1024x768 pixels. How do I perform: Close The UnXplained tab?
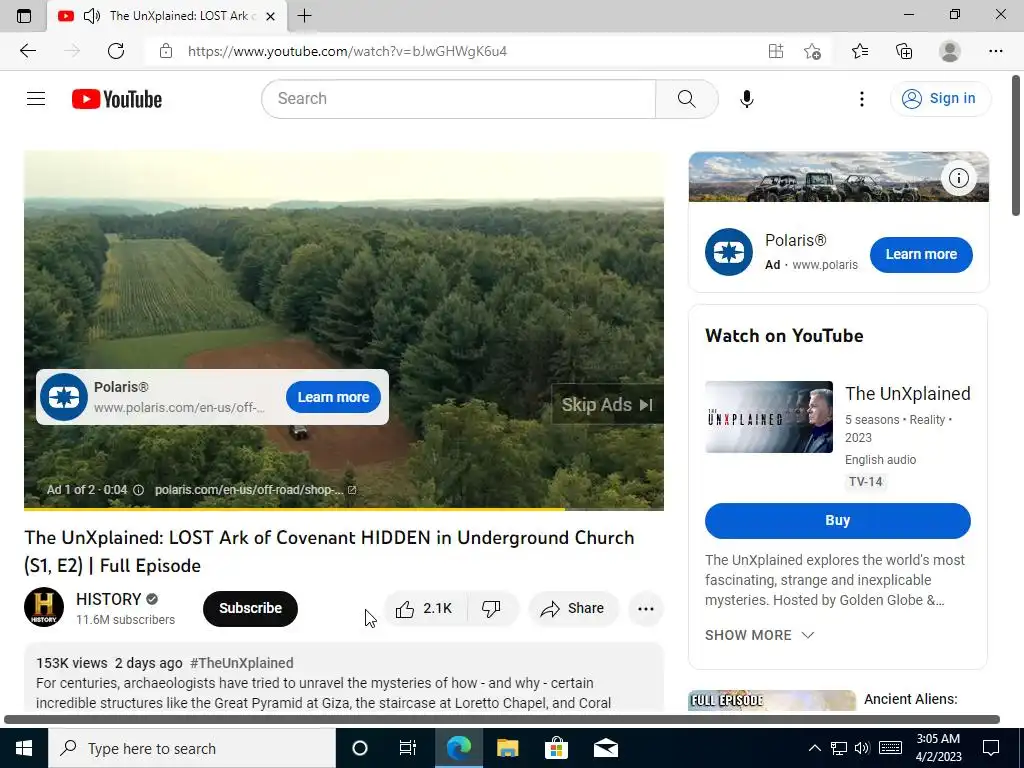click(270, 16)
